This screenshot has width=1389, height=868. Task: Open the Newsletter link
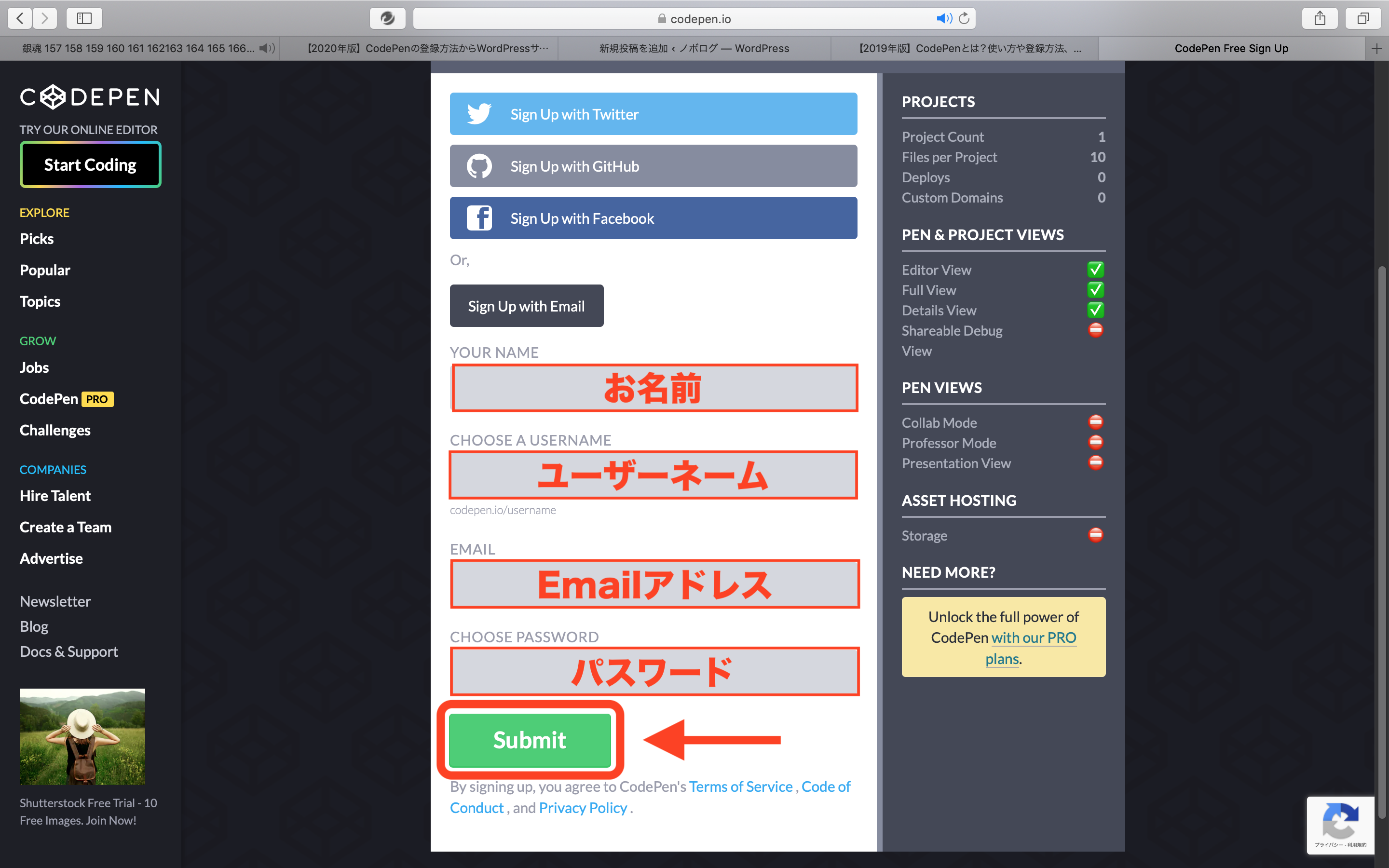point(55,601)
